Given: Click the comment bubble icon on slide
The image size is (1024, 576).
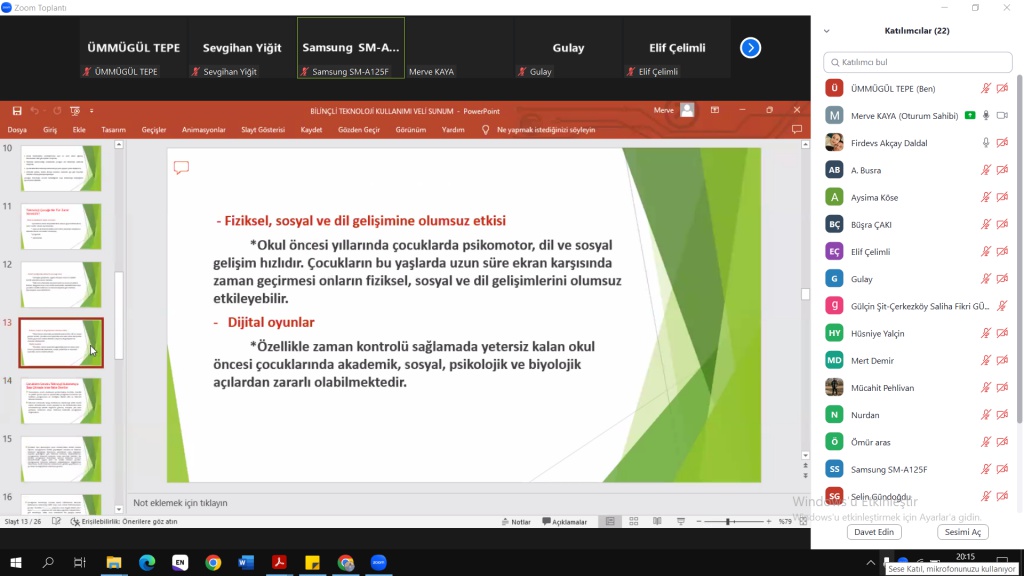Looking at the screenshot, I should [x=181, y=167].
